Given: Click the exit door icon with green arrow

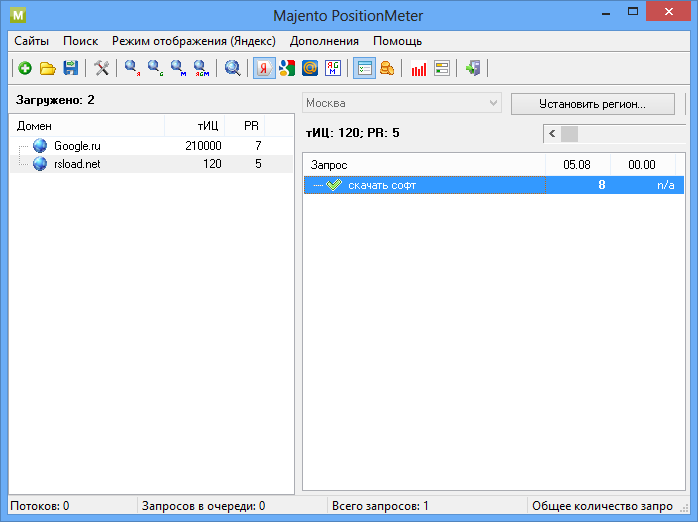Looking at the screenshot, I should tap(473, 68).
